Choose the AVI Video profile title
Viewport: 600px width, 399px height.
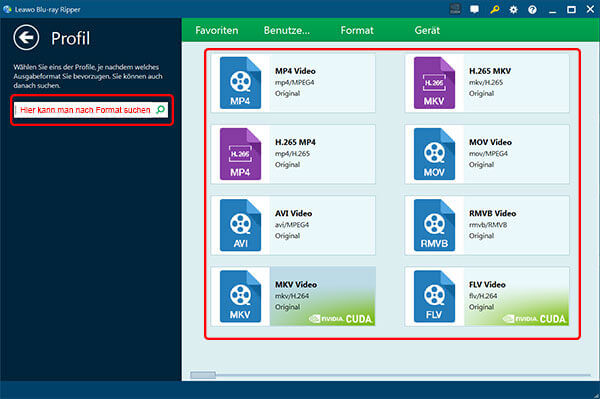(x=293, y=213)
